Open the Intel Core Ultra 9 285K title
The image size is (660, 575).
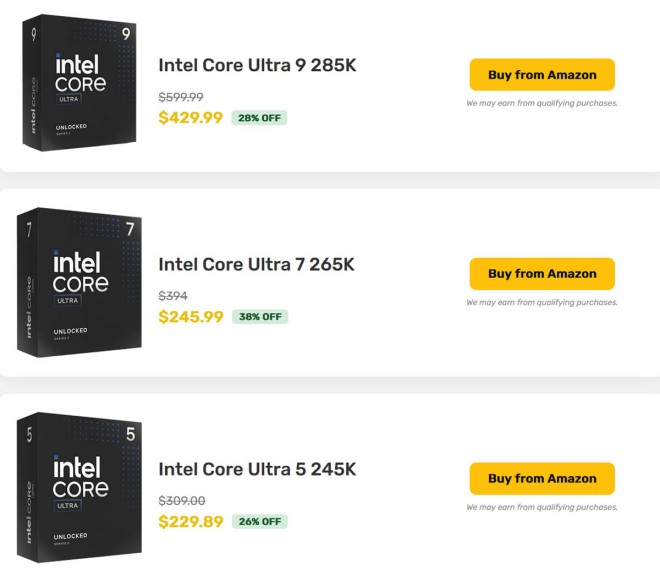coord(257,66)
